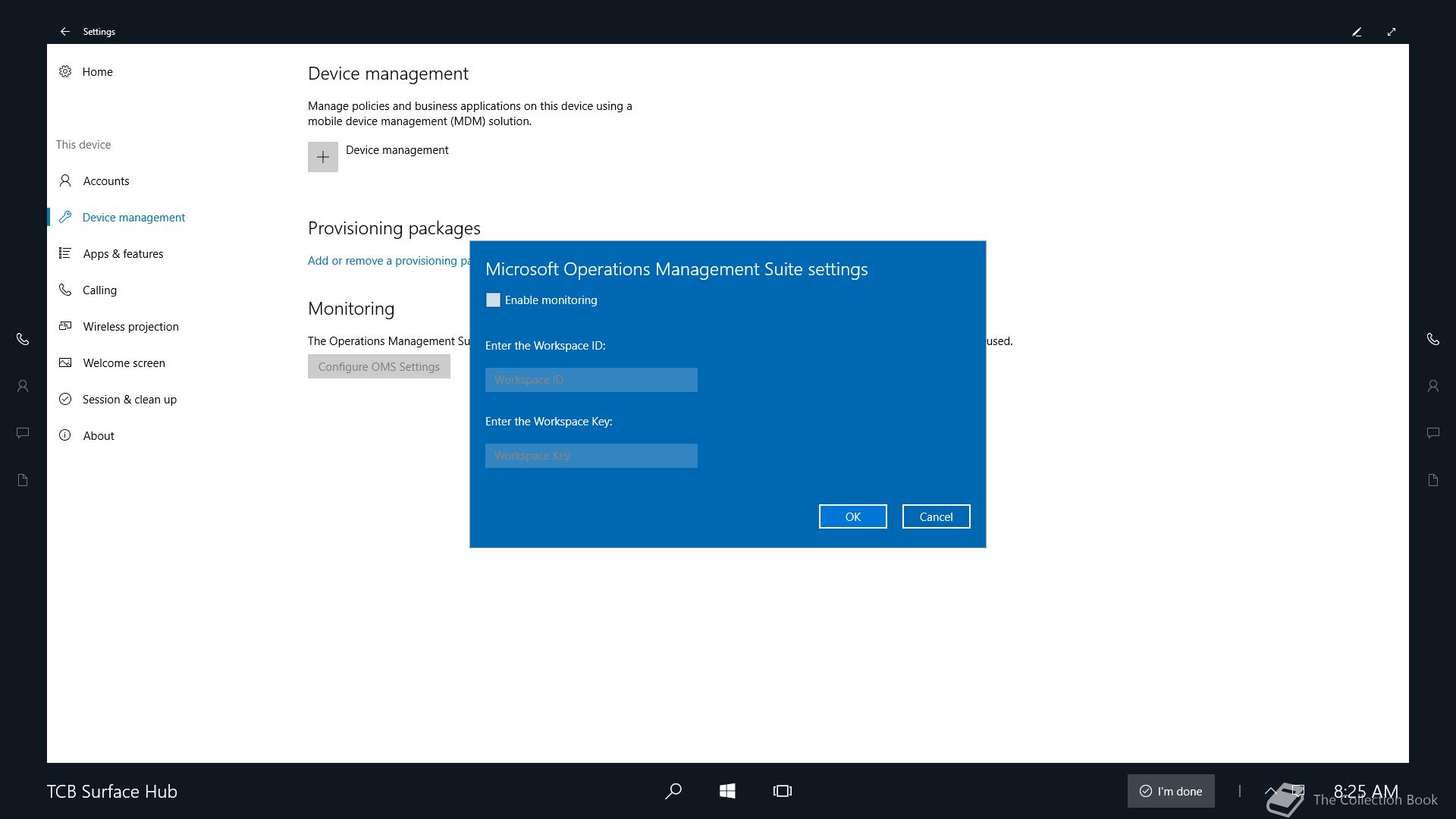
Task: Click the Workspace Key input field
Action: 591,456
